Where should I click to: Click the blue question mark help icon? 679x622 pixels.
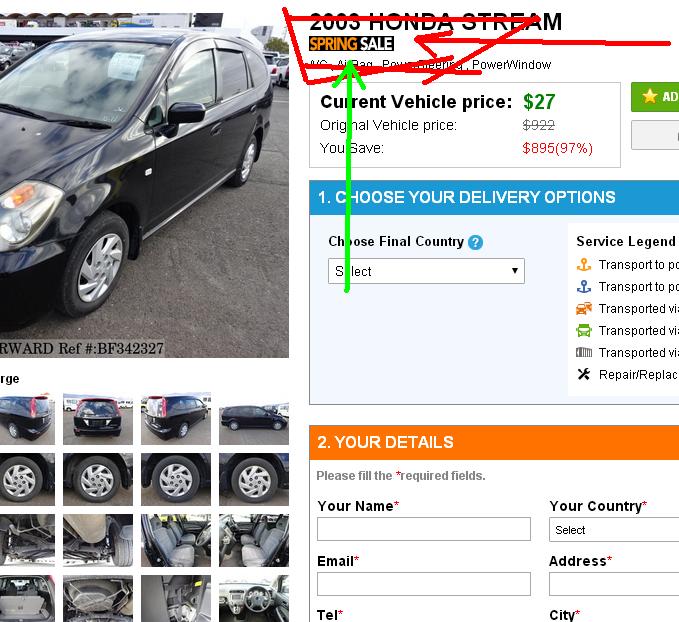pos(475,242)
